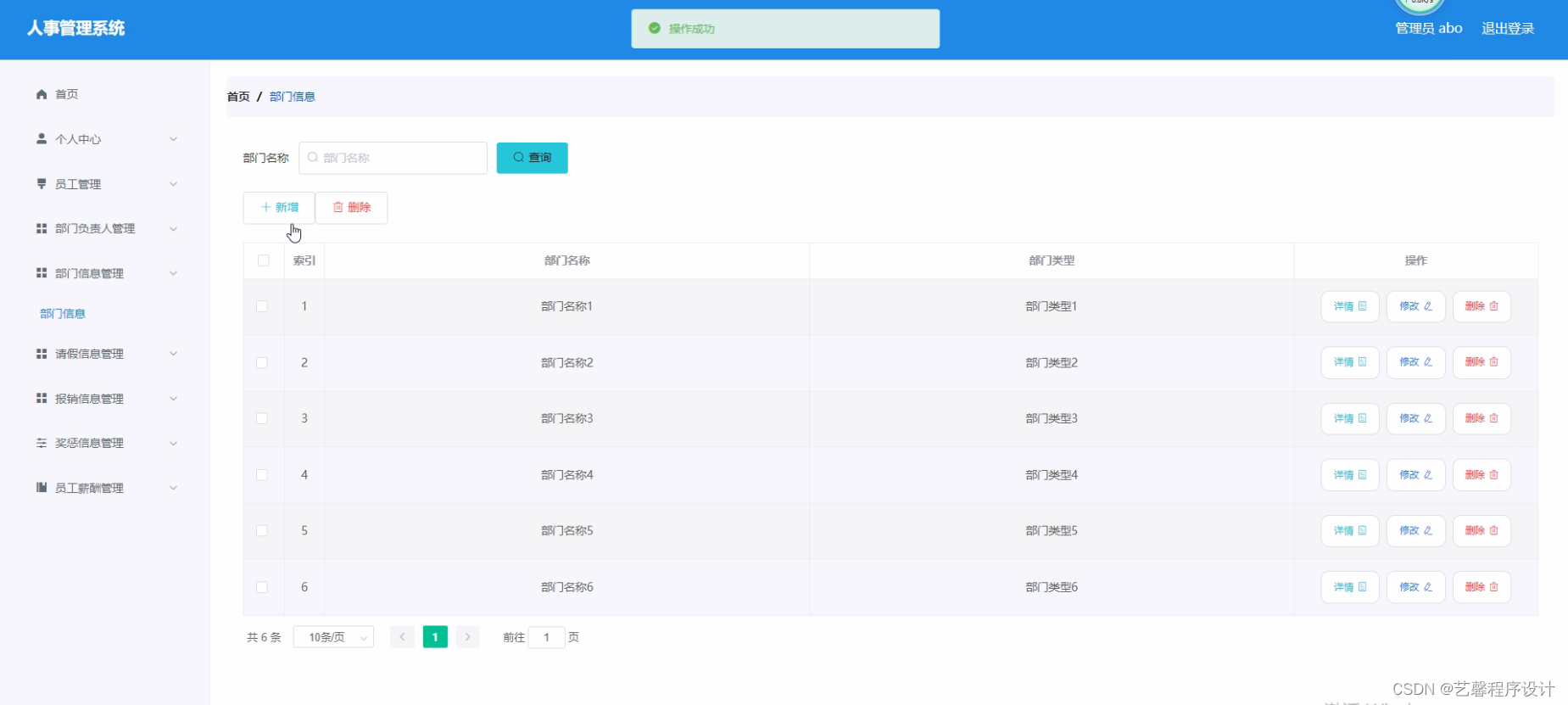Click the green success icon in the 操作成功 toast
The image size is (1568, 705).
[x=655, y=28]
